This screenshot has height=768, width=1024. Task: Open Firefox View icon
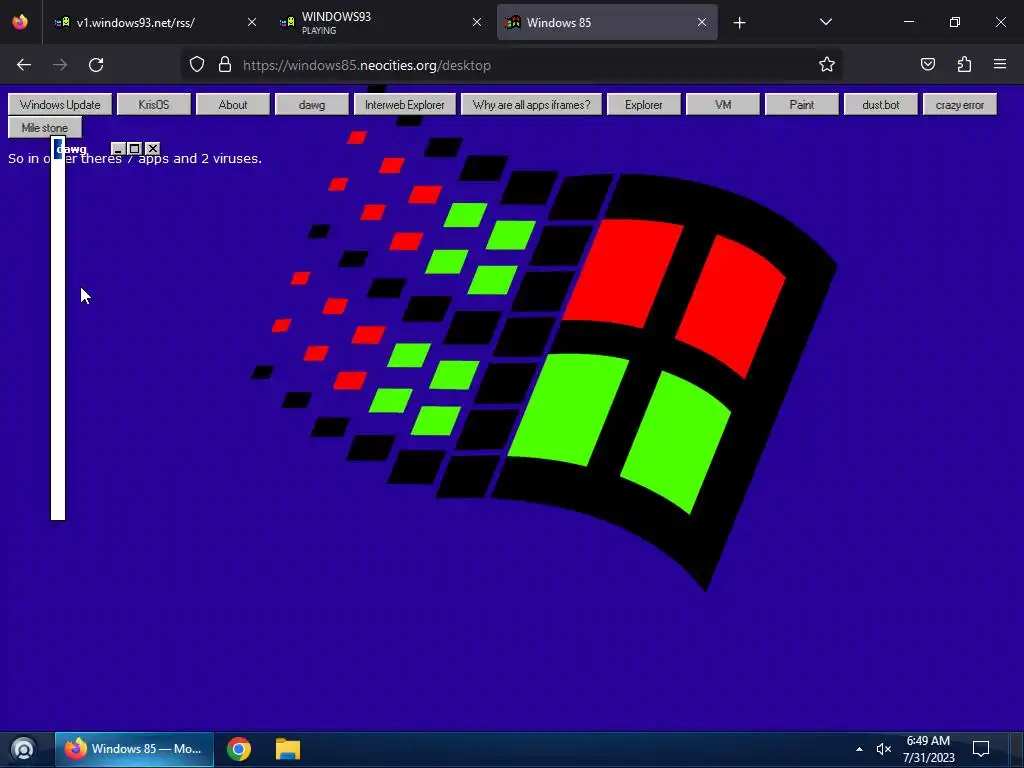click(20, 22)
